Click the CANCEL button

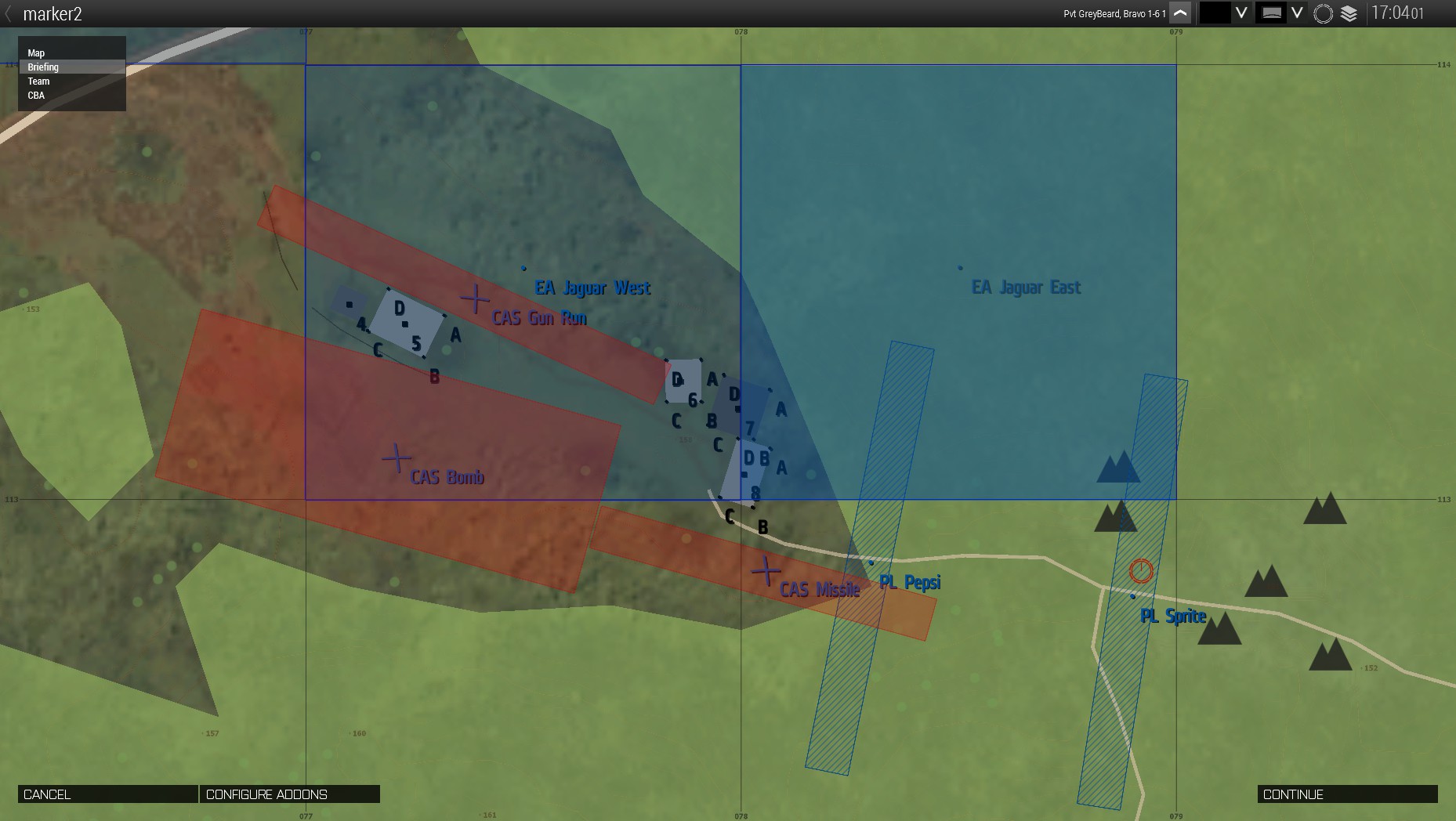108,794
